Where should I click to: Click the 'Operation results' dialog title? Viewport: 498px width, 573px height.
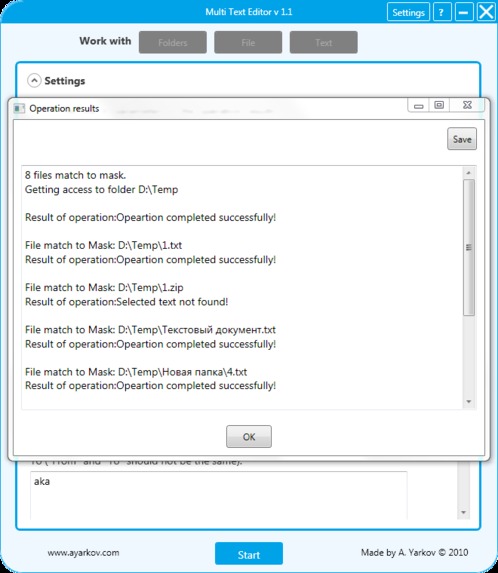coord(64,109)
